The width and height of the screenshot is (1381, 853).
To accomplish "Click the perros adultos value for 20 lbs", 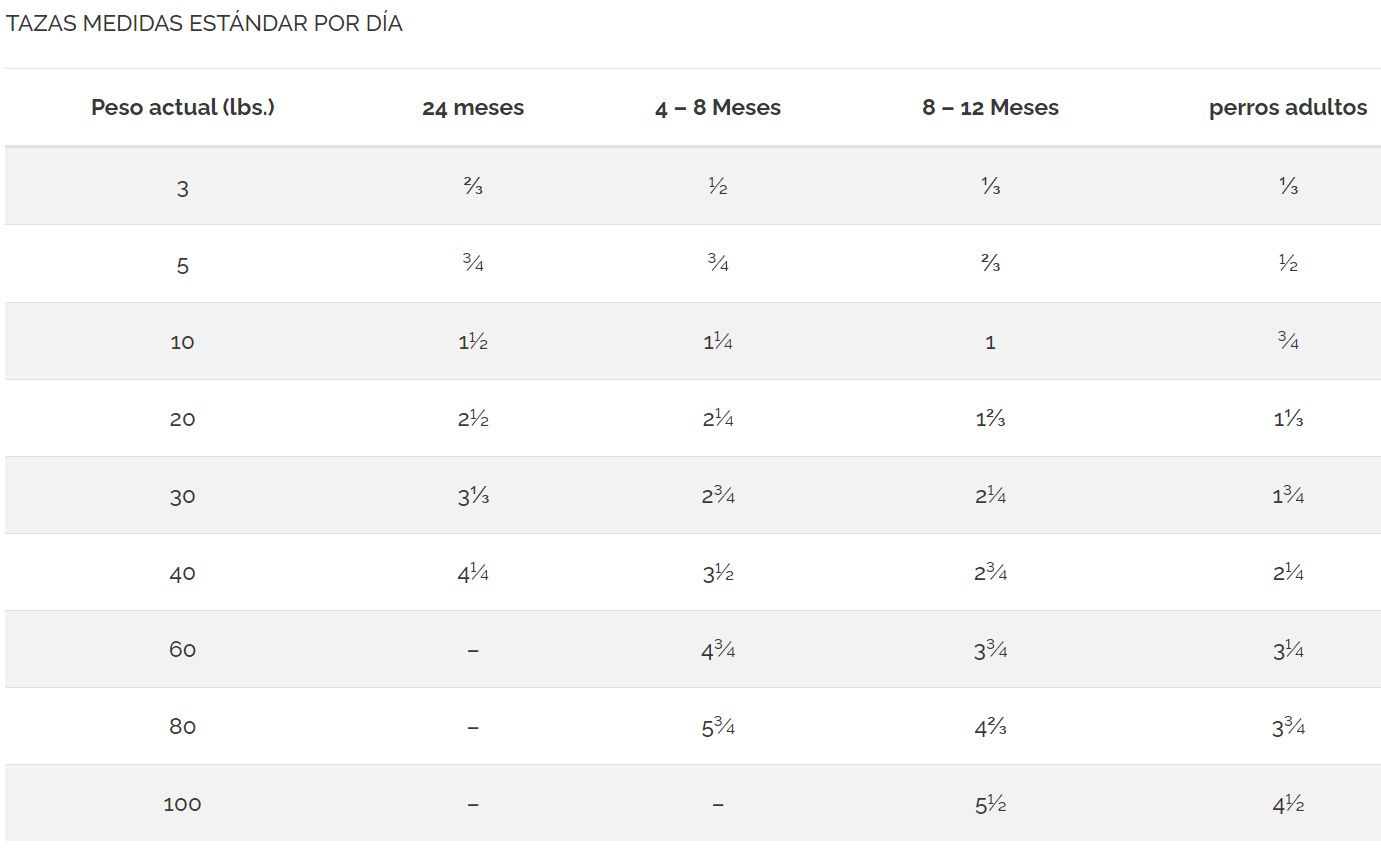I will point(1287,419).
